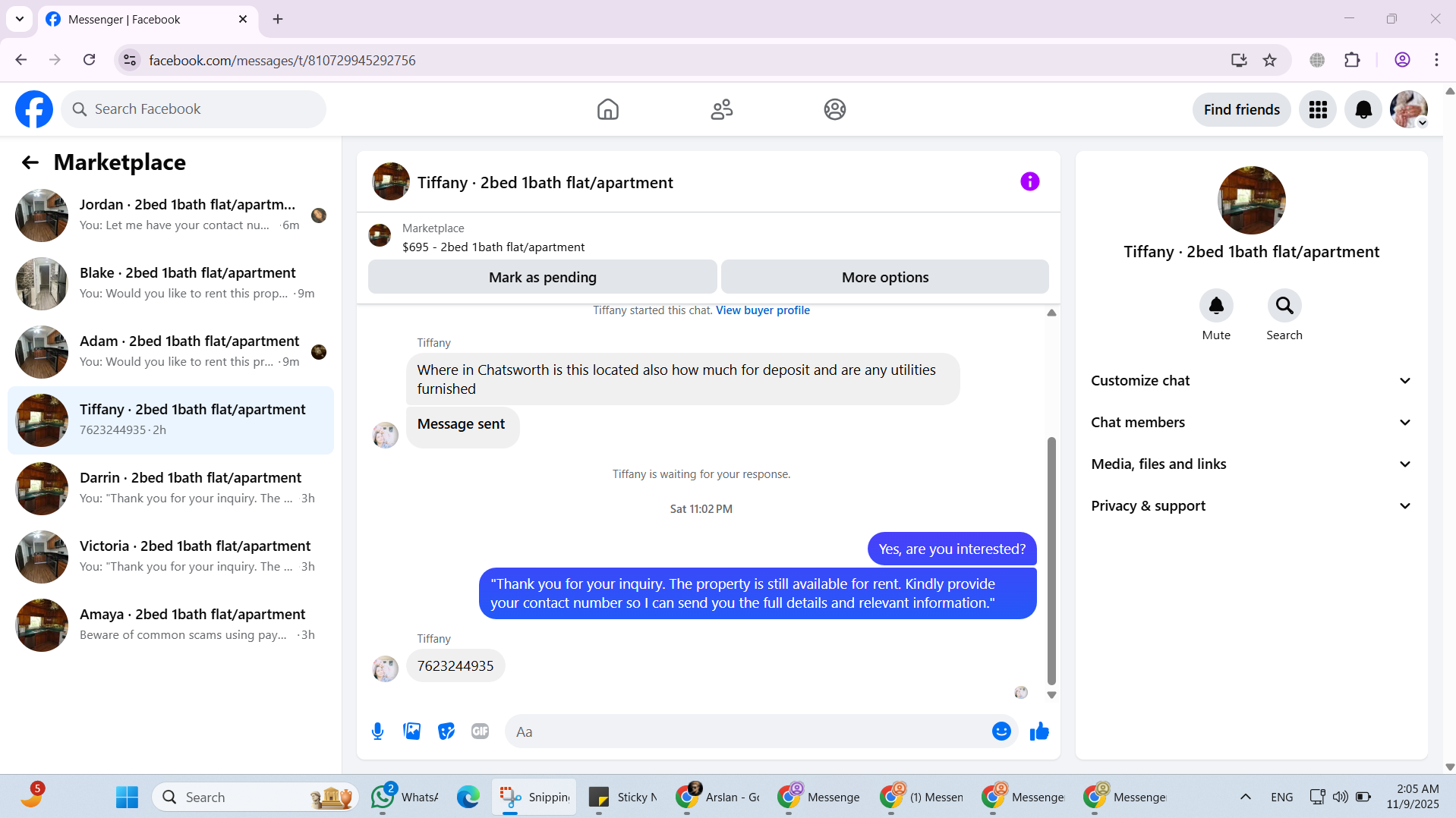This screenshot has height=818, width=1456.
Task: Expand Privacy & support section
Action: (x=1251, y=506)
